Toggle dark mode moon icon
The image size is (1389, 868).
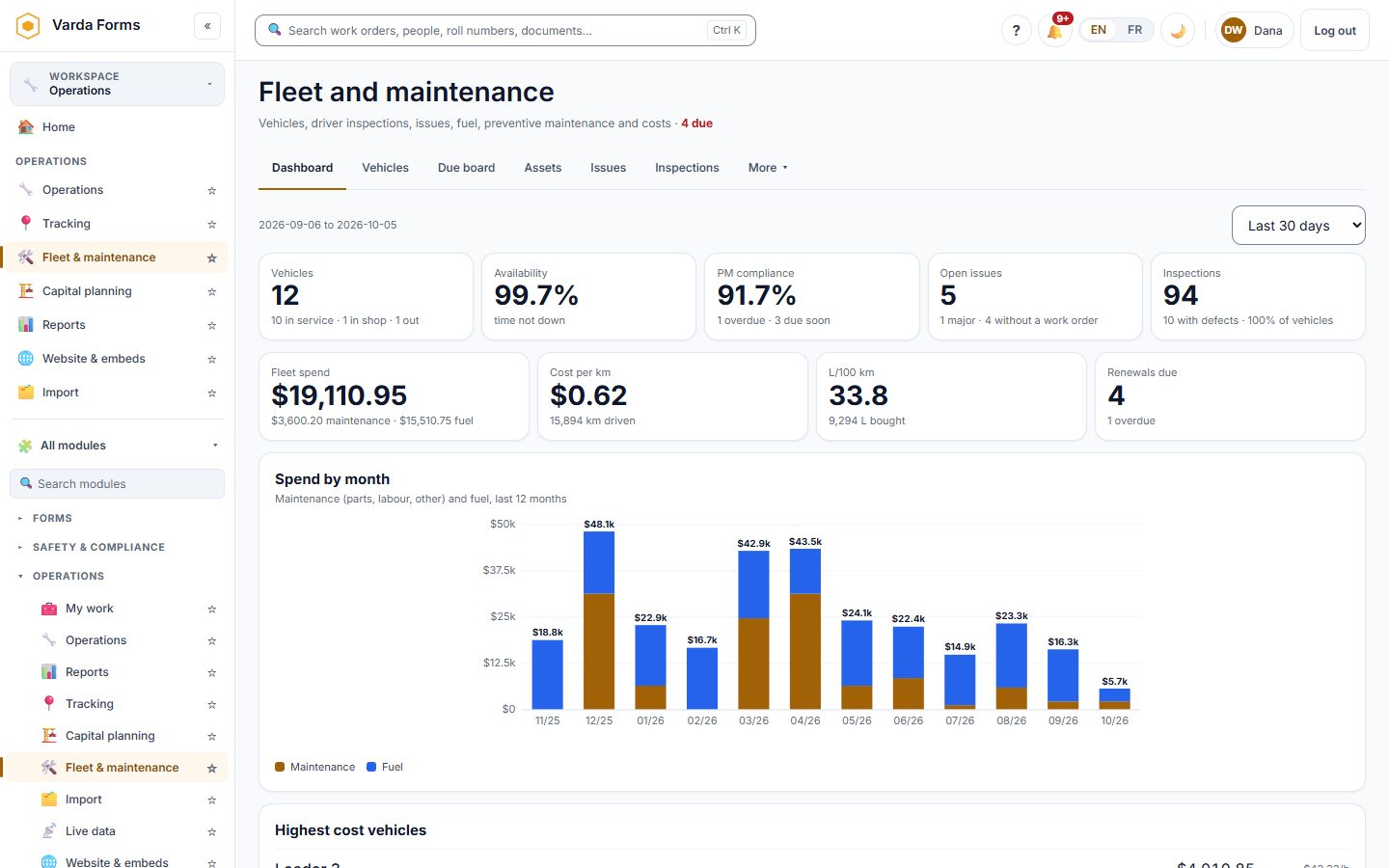tap(1178, 30)
